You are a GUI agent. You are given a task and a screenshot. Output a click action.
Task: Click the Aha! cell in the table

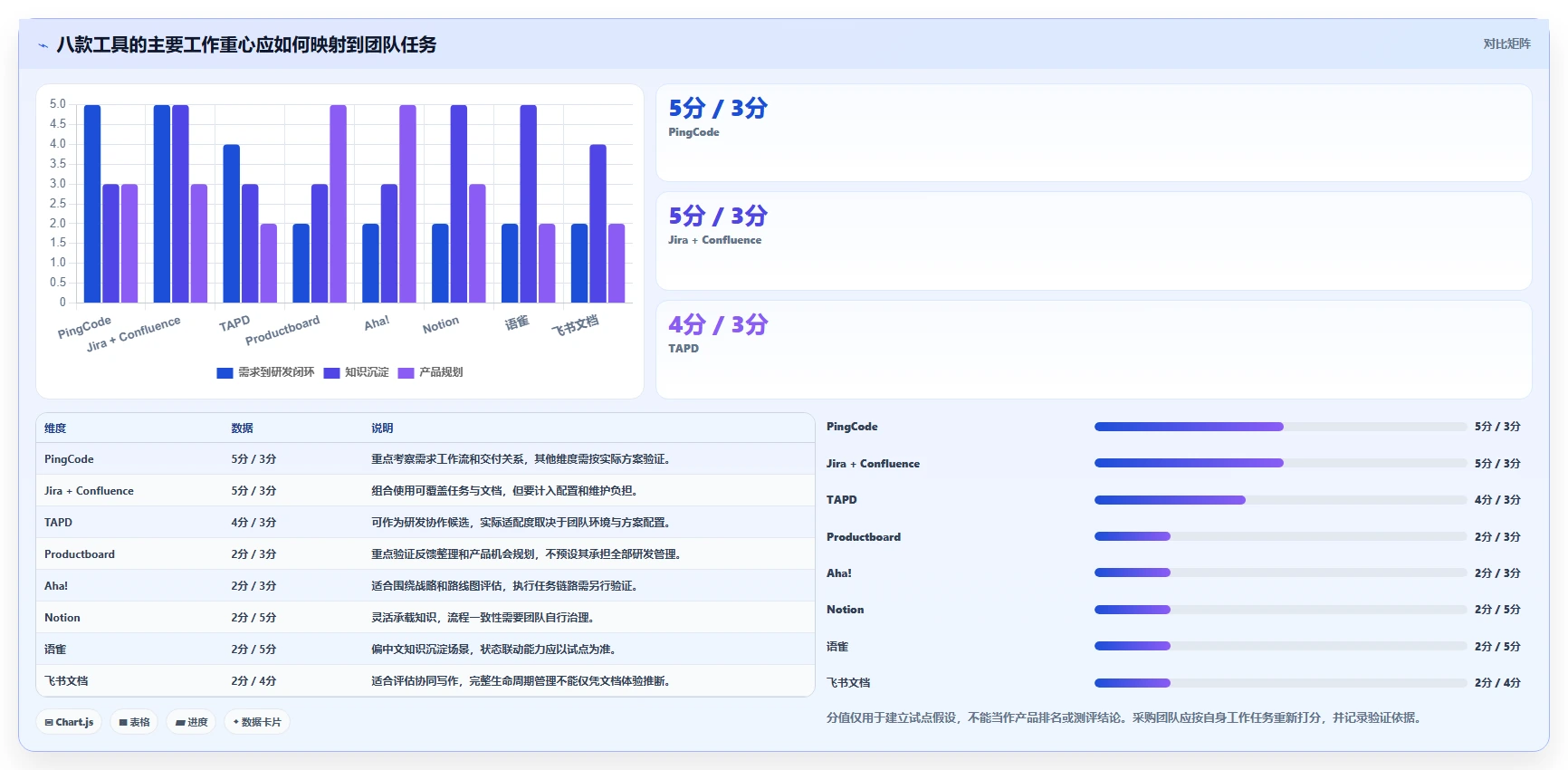click(x=56, y=586)
